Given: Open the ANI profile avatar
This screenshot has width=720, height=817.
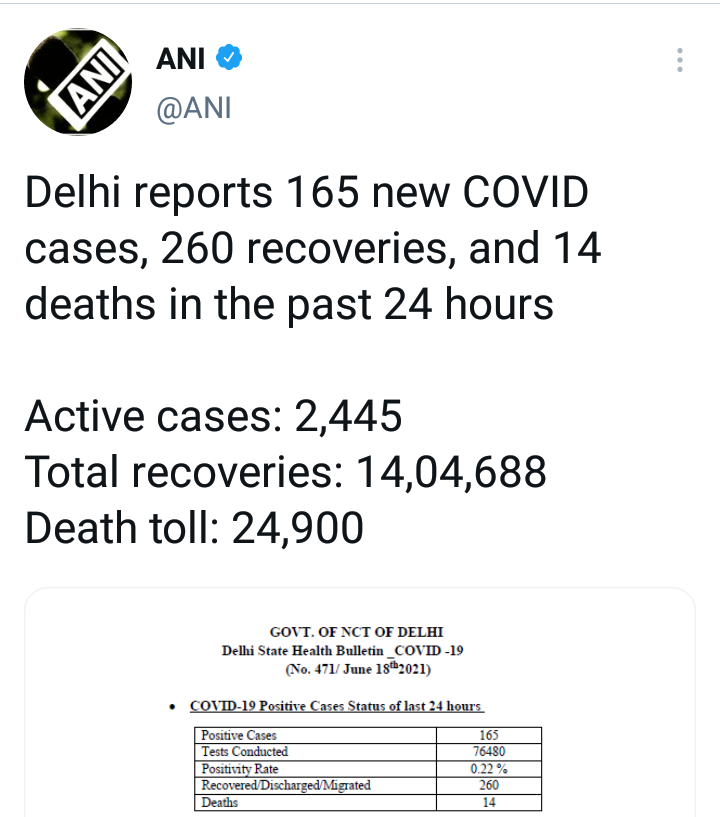Looking at the screenshot, I should (x=78, y=82).
